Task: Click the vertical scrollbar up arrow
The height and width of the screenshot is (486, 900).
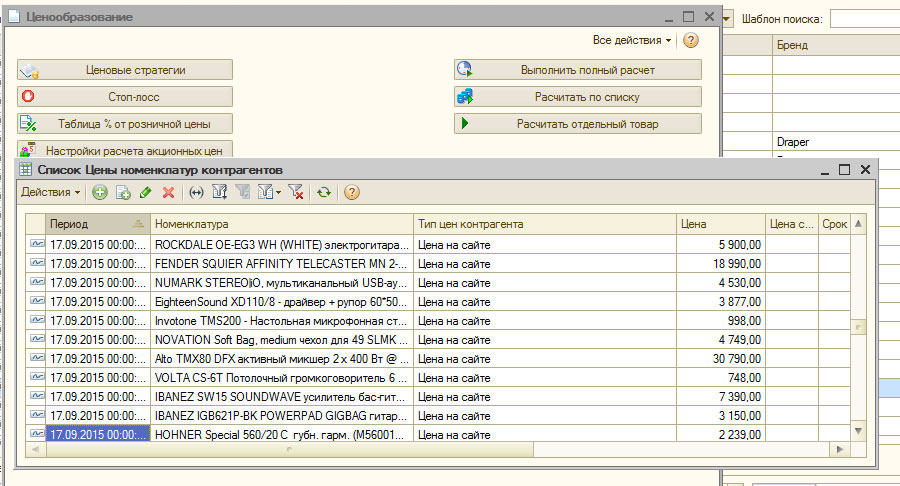Action: point(858,224)
